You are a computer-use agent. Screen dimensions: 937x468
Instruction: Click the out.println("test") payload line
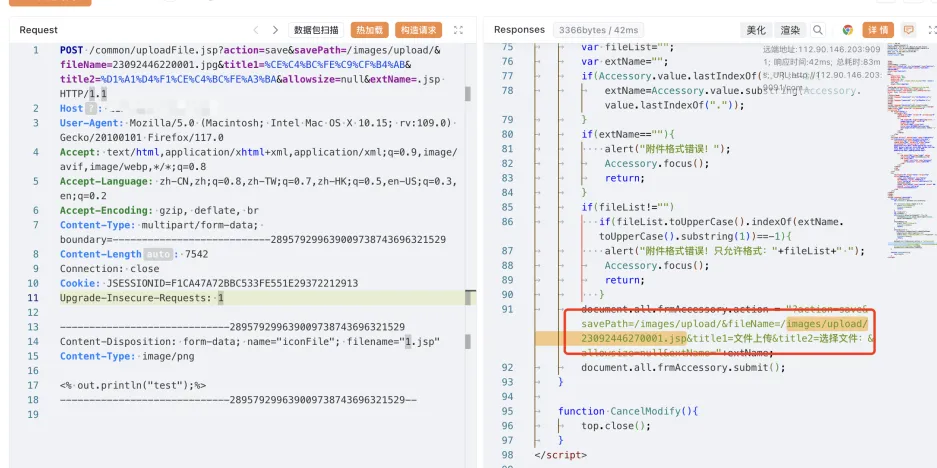point(133,386)
